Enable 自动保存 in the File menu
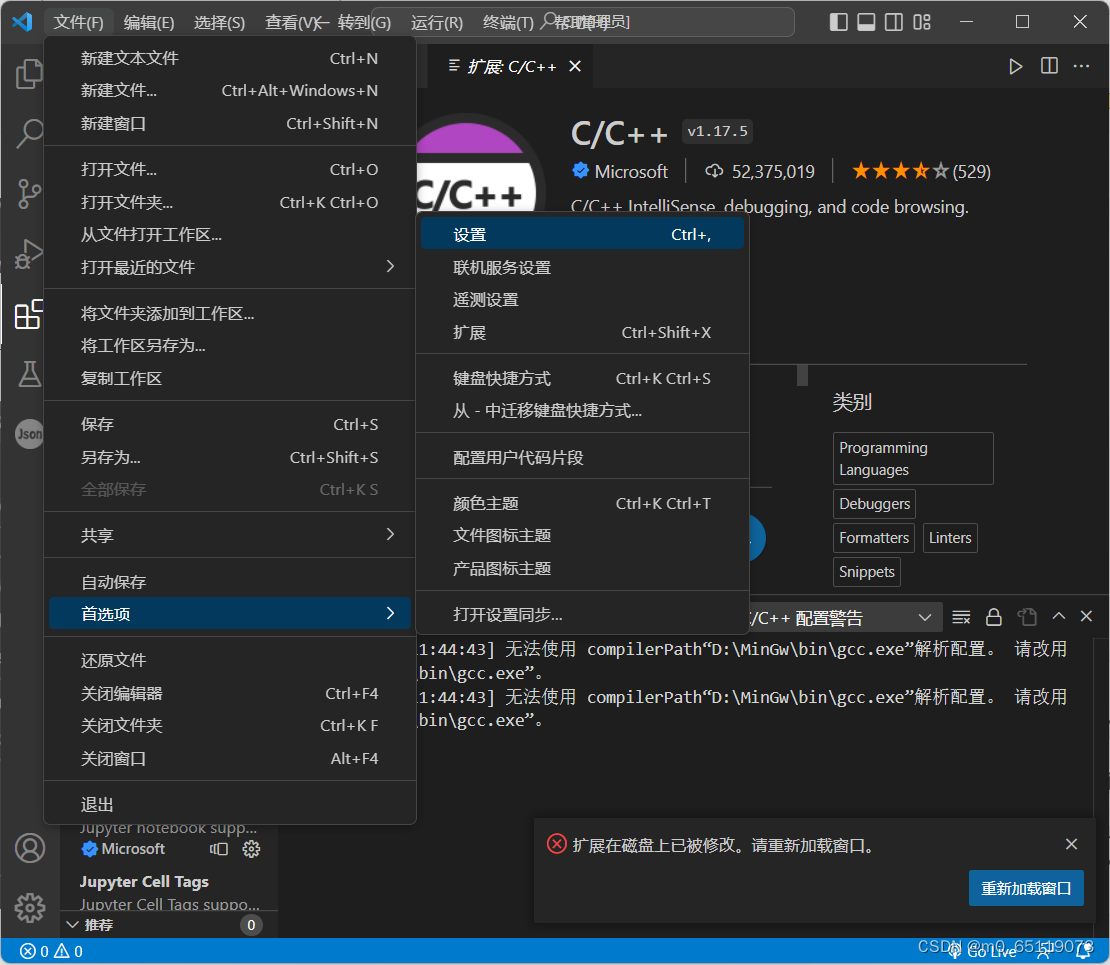 (x=113, y=581)
